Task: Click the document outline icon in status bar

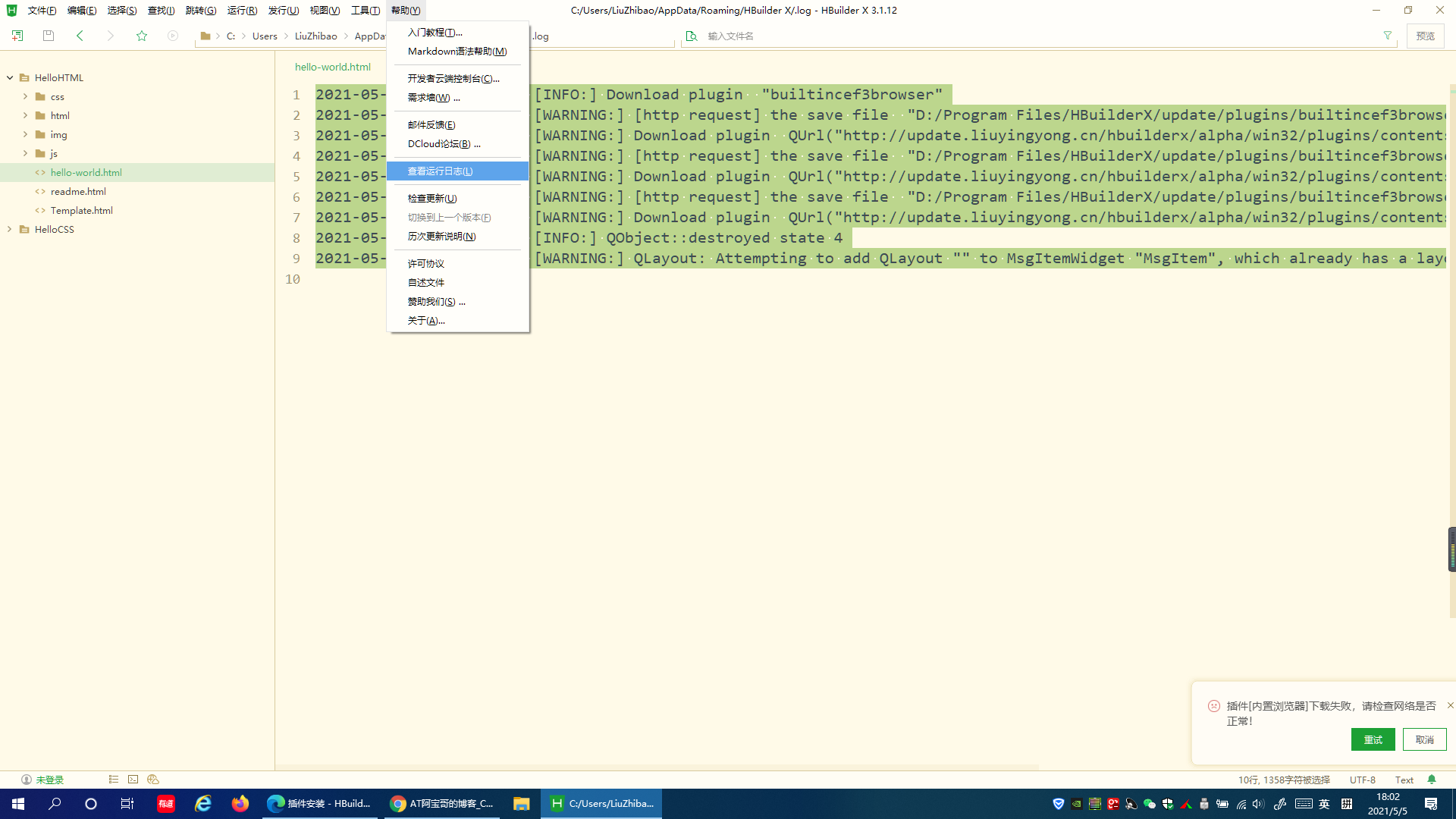Action: click(x=114, y=780)
